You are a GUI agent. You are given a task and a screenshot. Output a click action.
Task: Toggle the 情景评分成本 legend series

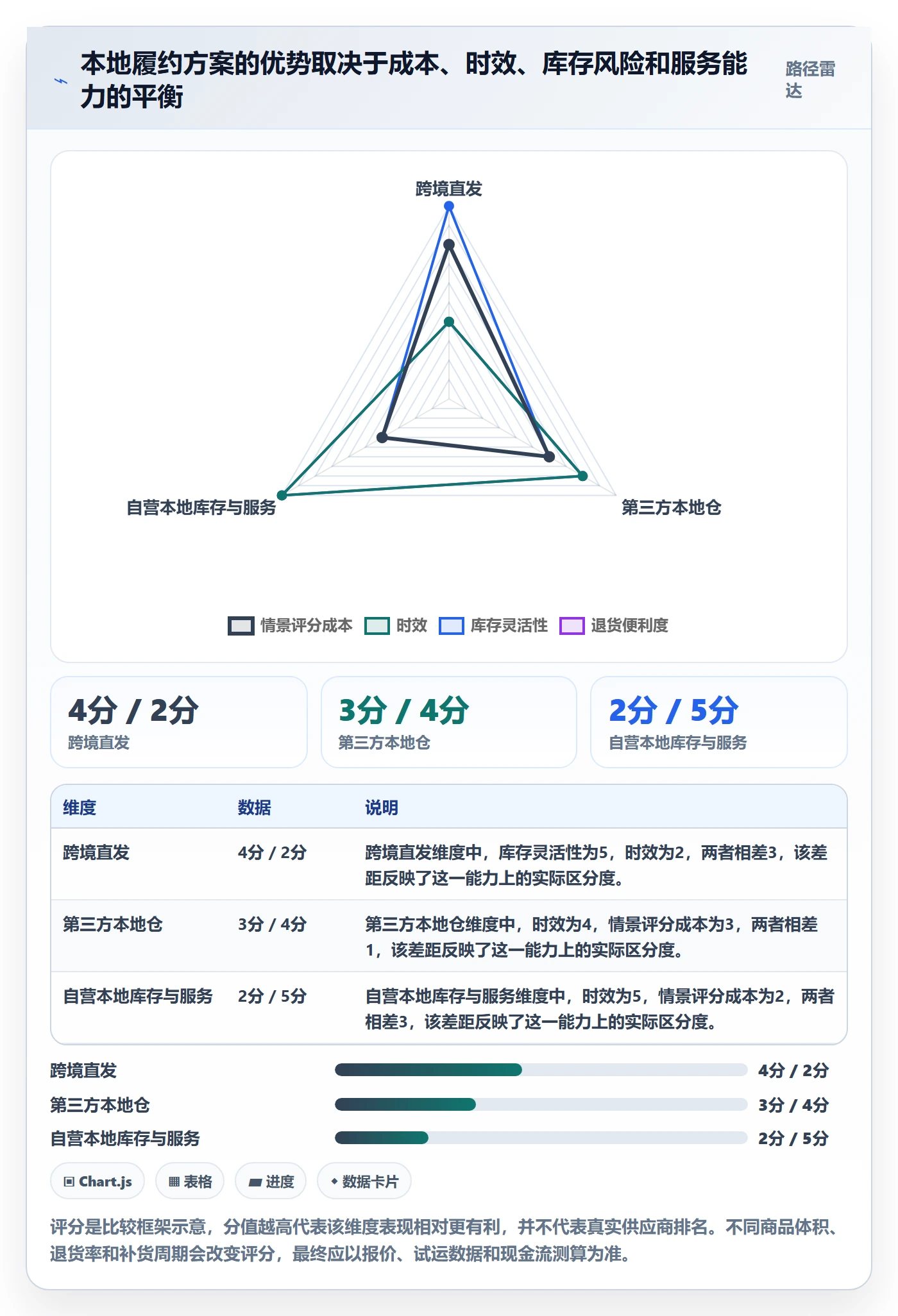(291, 625)
